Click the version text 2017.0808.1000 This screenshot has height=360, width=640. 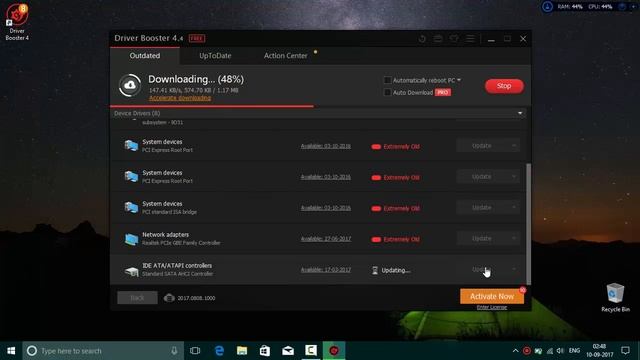(x=196, y=298)
